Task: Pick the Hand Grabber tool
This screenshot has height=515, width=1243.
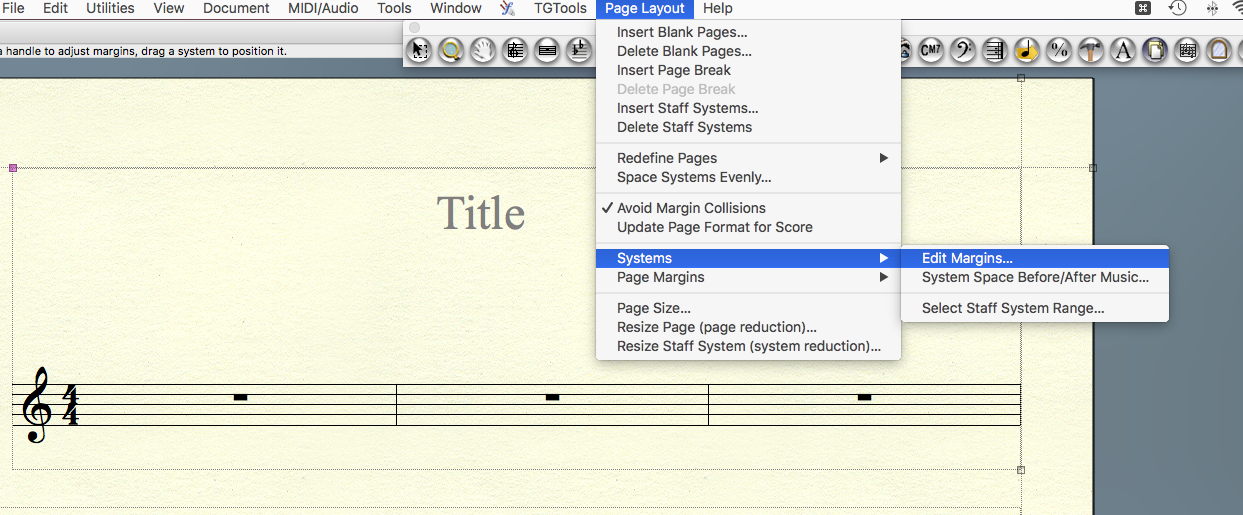Action: point(484,50)
